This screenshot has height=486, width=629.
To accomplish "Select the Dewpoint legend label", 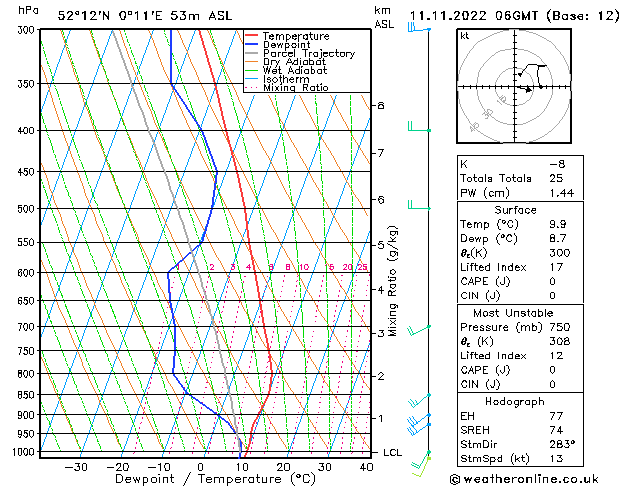I will tap(286, 45).
